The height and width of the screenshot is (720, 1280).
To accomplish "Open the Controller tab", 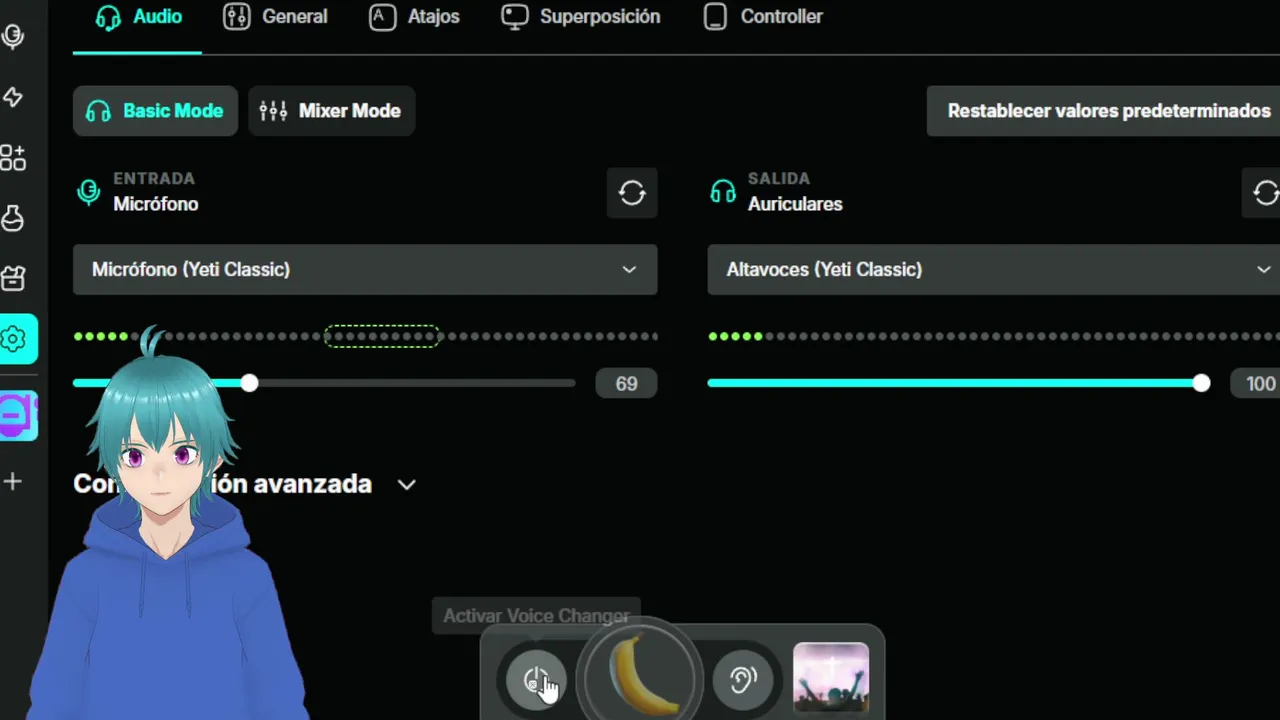I will [x=763, y=17].
